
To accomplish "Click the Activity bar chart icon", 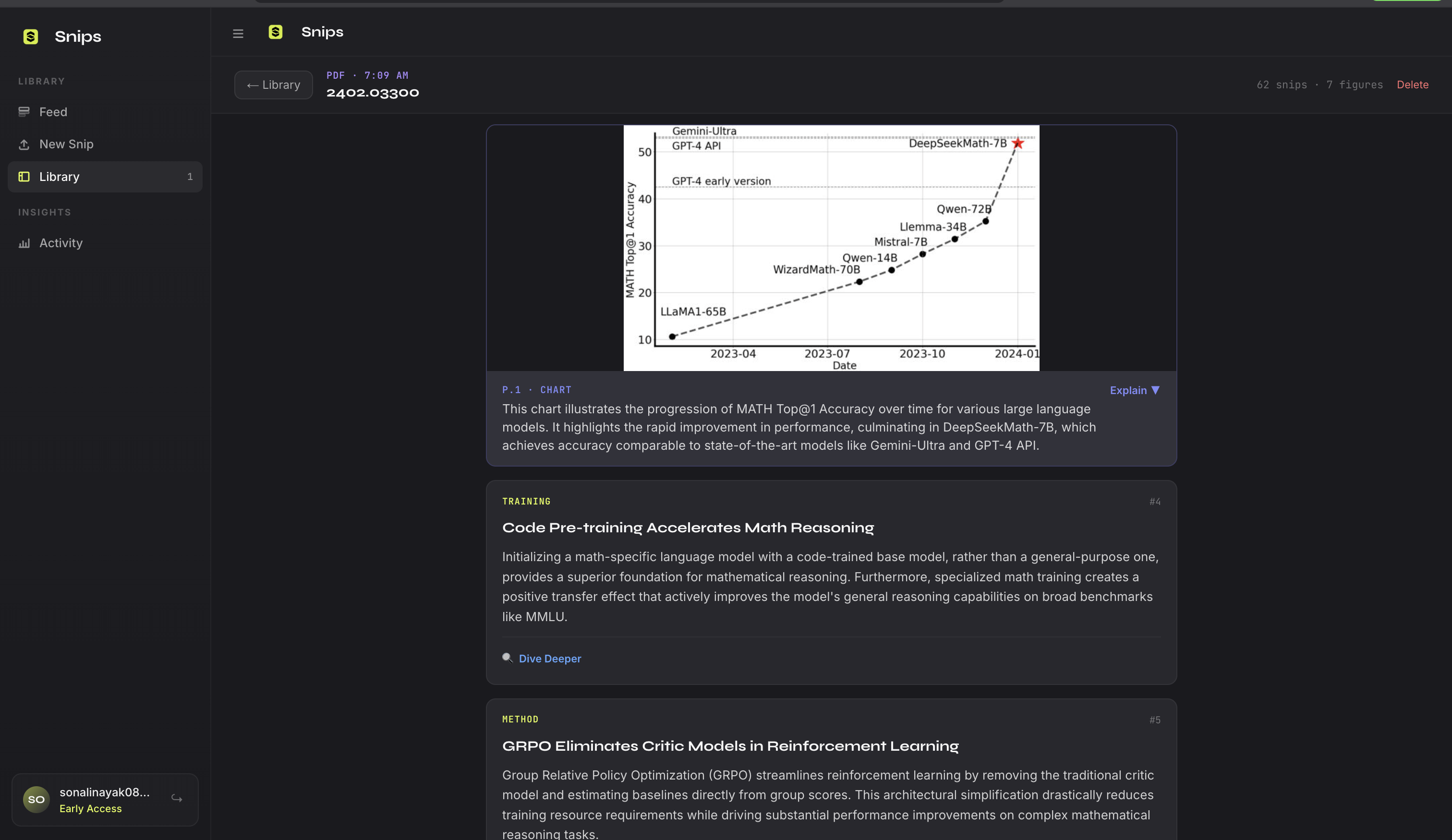I will (24, 243).
